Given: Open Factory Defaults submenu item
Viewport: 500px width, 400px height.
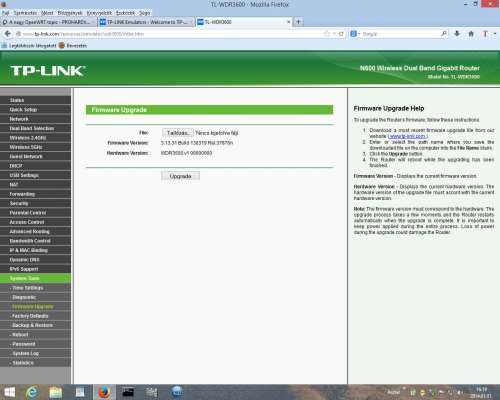Looking at the screenshot, I should coord(35,316).
